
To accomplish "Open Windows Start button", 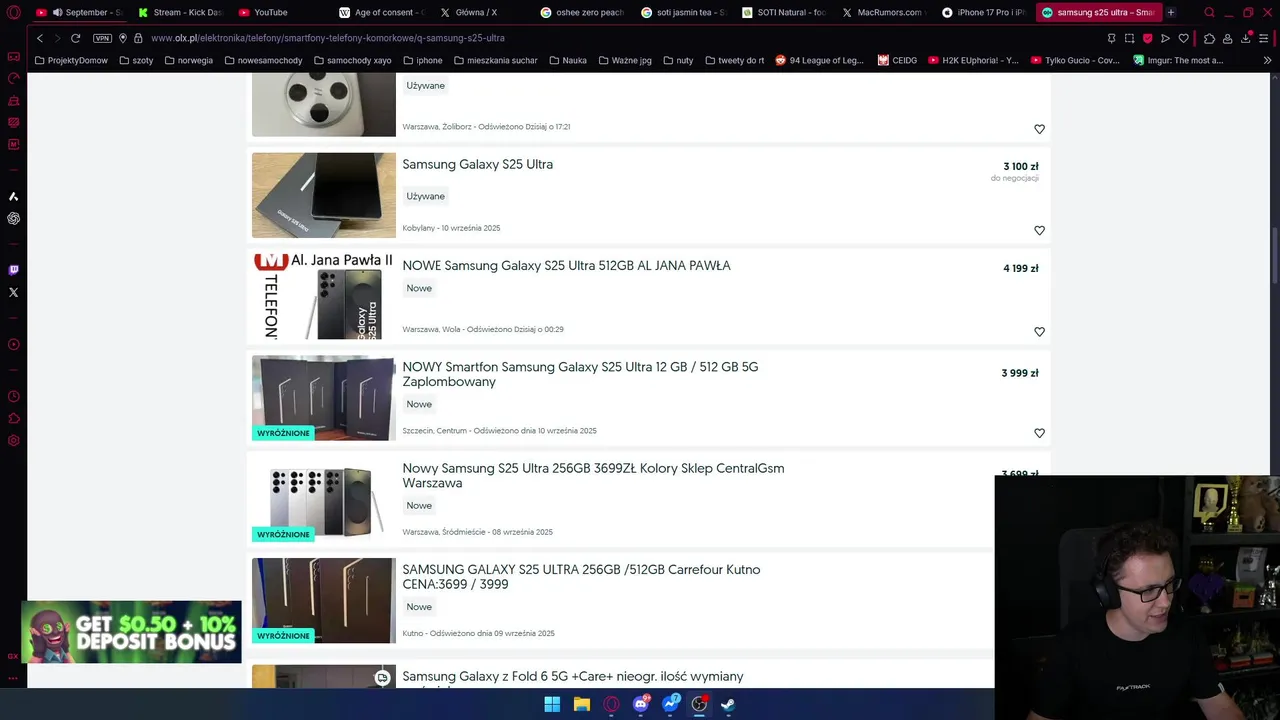I will pos(552,704).
